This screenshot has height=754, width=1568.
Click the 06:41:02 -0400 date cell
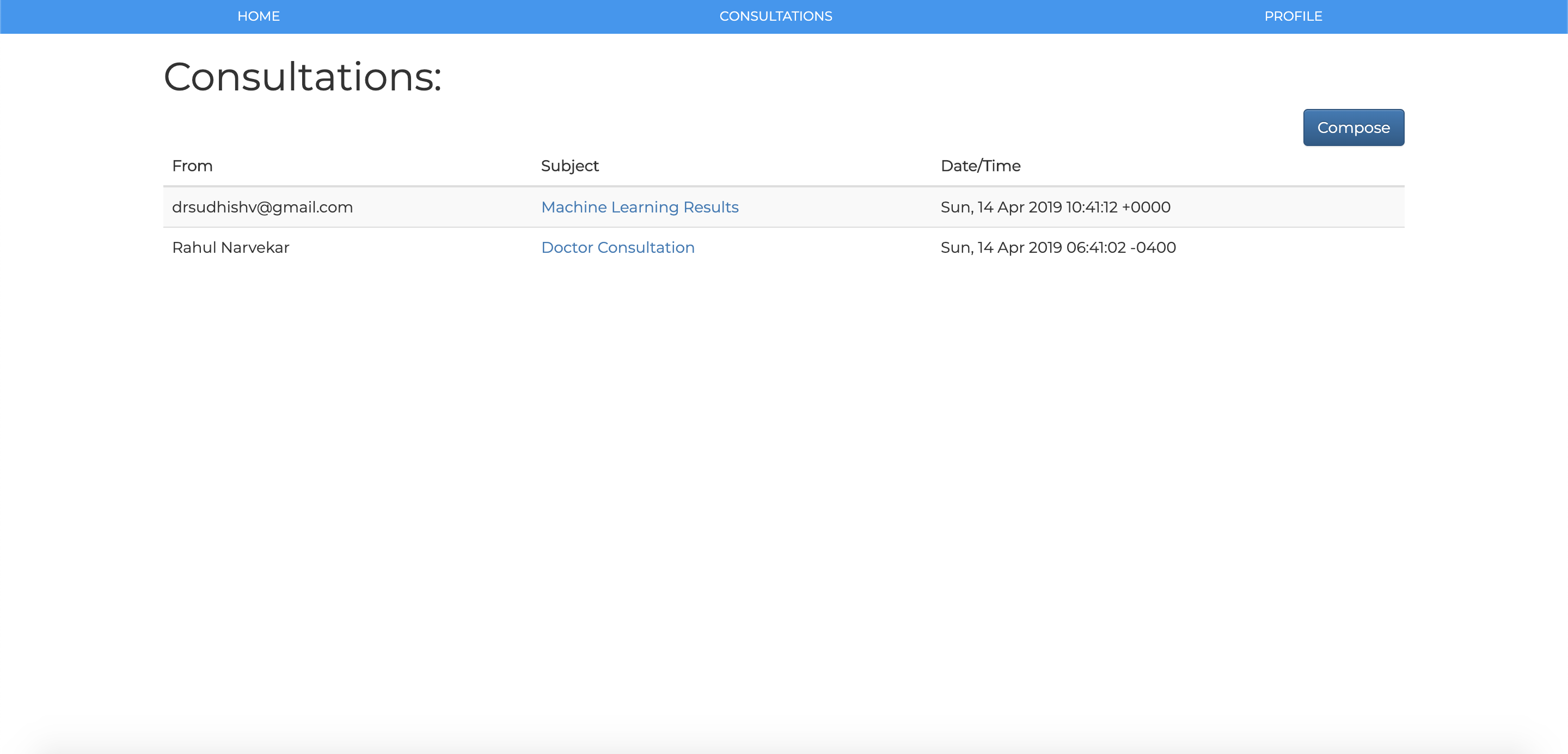1058,247
